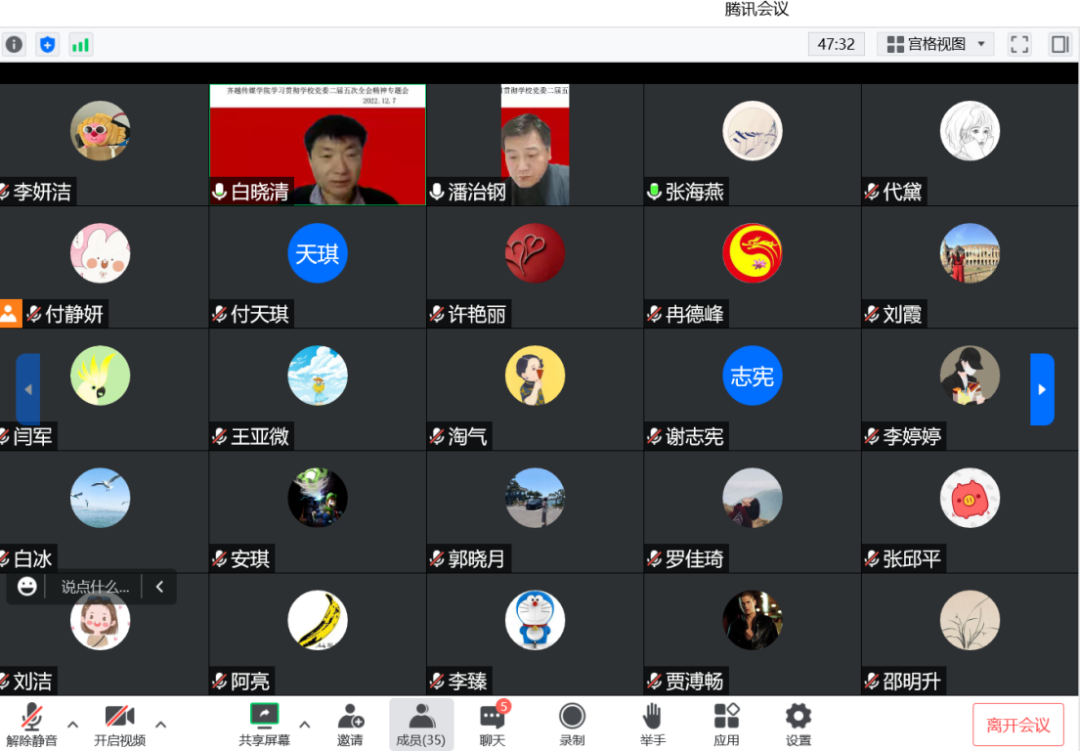This screenshot has width=1080, height=751.
Task: Open the 应用 apps icon
Action: 727,724
